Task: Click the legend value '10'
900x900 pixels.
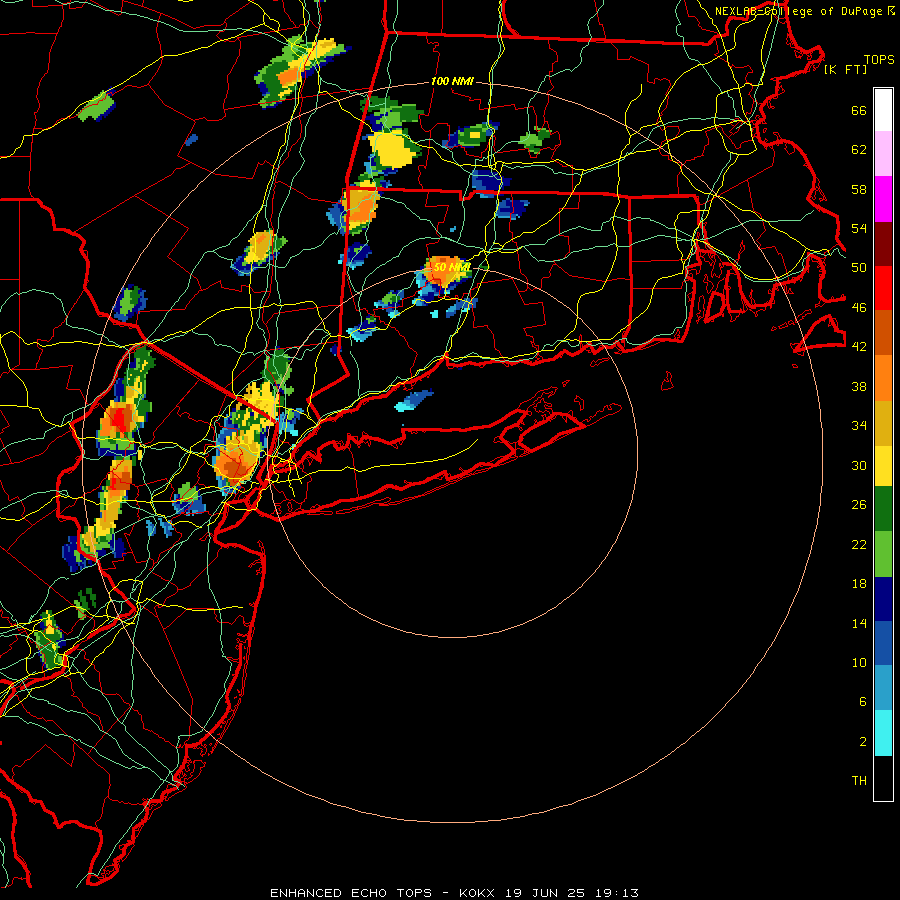Action: 859,662
